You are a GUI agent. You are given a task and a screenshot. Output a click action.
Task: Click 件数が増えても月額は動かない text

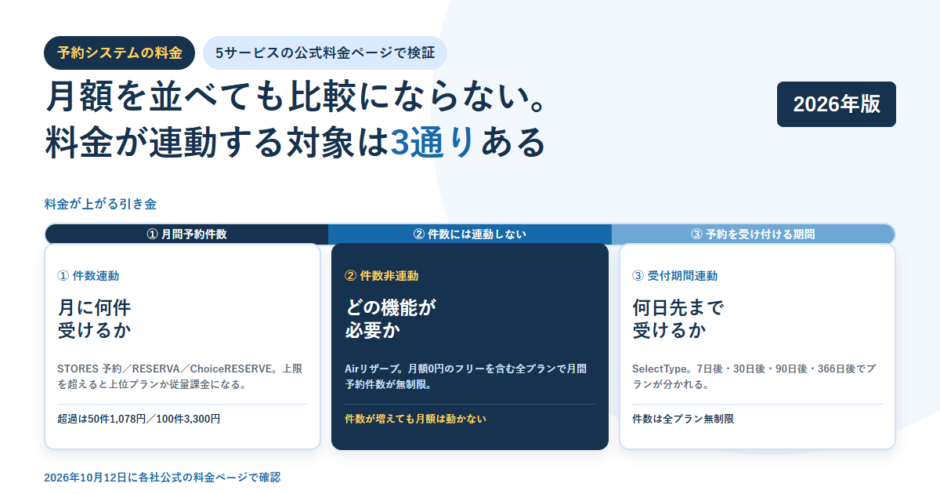coord(415,419)
